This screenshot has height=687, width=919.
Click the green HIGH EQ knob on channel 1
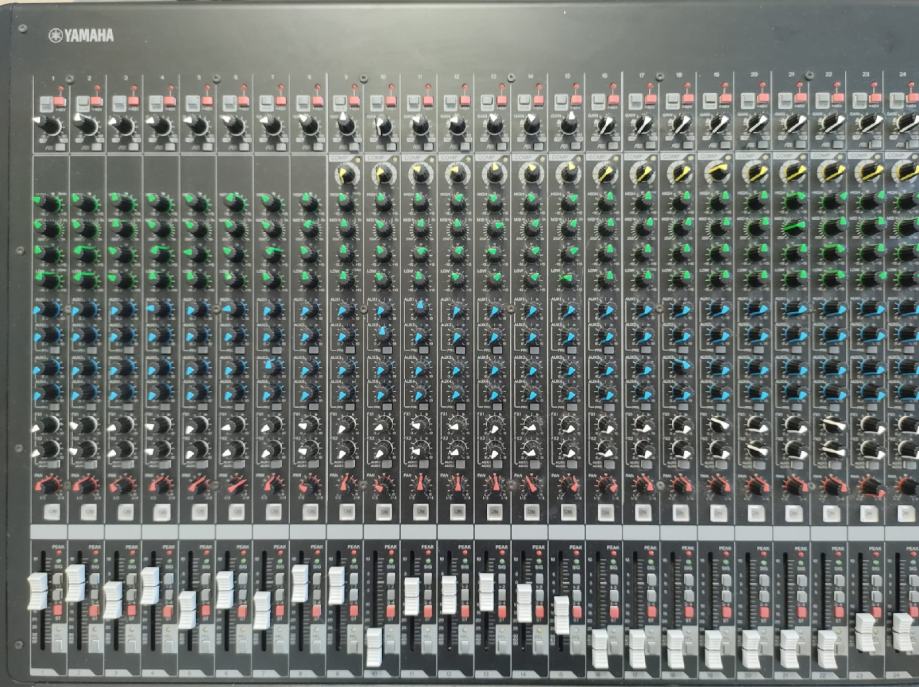coord(49,203)
